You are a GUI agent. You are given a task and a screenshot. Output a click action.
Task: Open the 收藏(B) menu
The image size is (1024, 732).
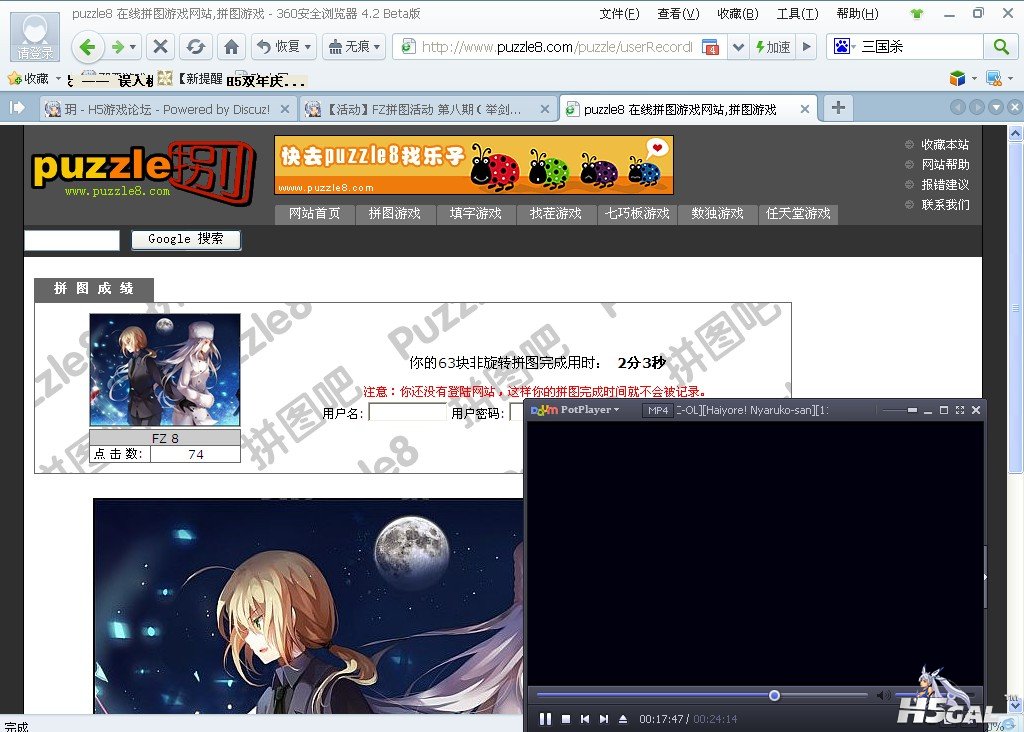(737, 14)
